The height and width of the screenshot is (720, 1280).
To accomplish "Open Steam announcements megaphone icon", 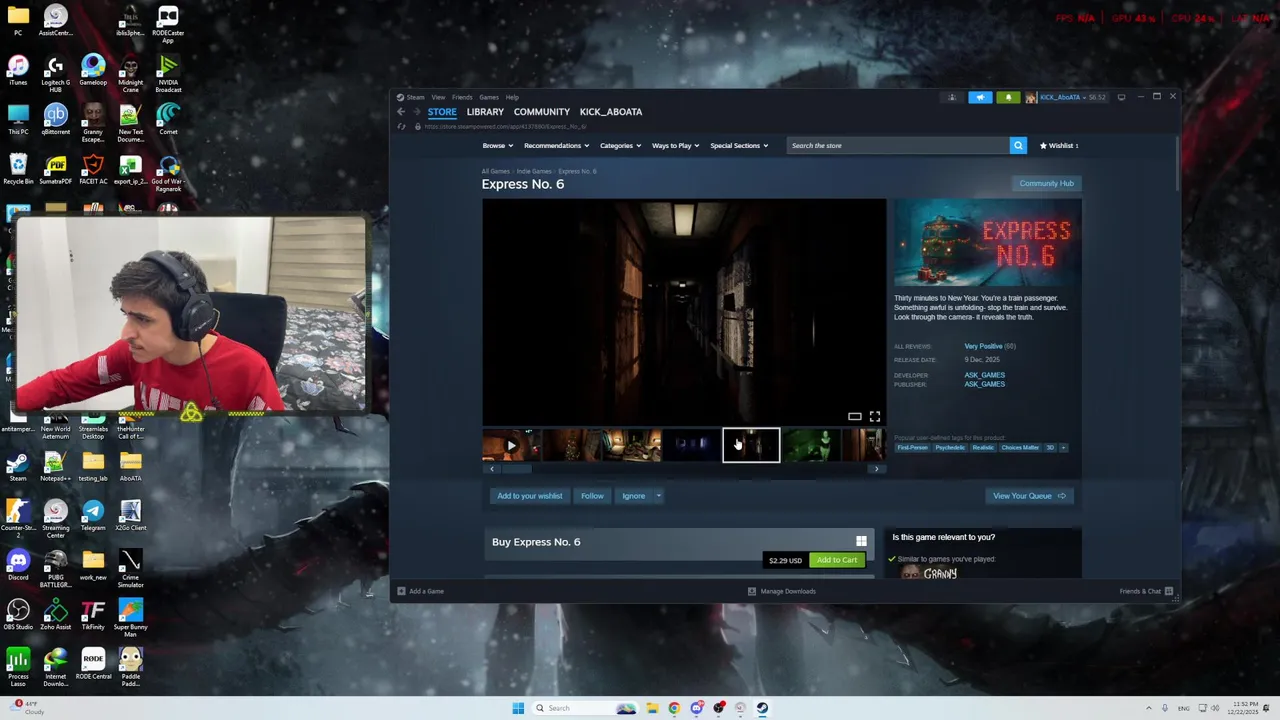I will point(980,97).
